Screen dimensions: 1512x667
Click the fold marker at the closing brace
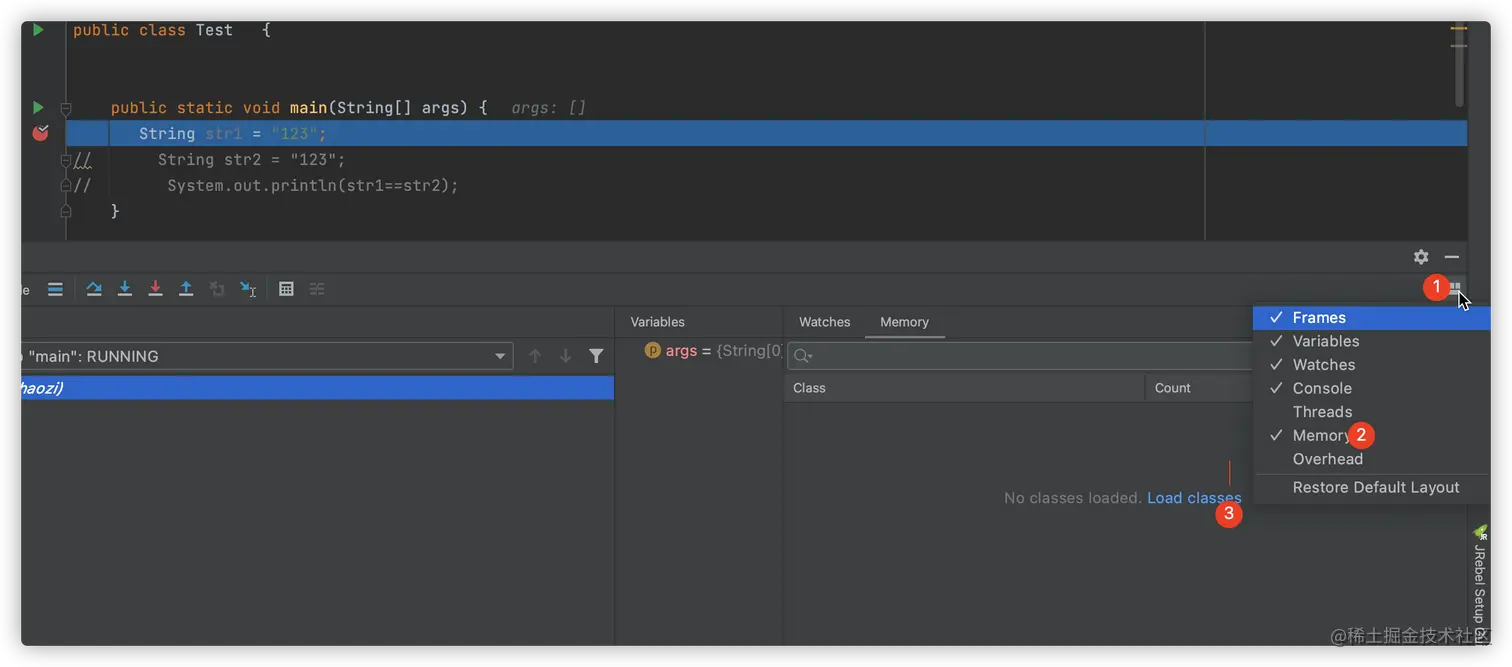pyautogui.click(x=66, y=211)
